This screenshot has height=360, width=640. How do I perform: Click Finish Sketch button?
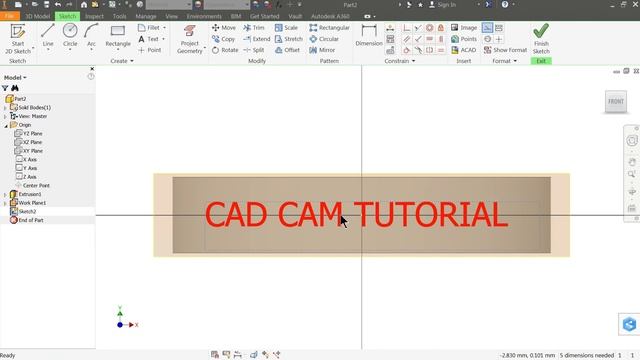541,39
